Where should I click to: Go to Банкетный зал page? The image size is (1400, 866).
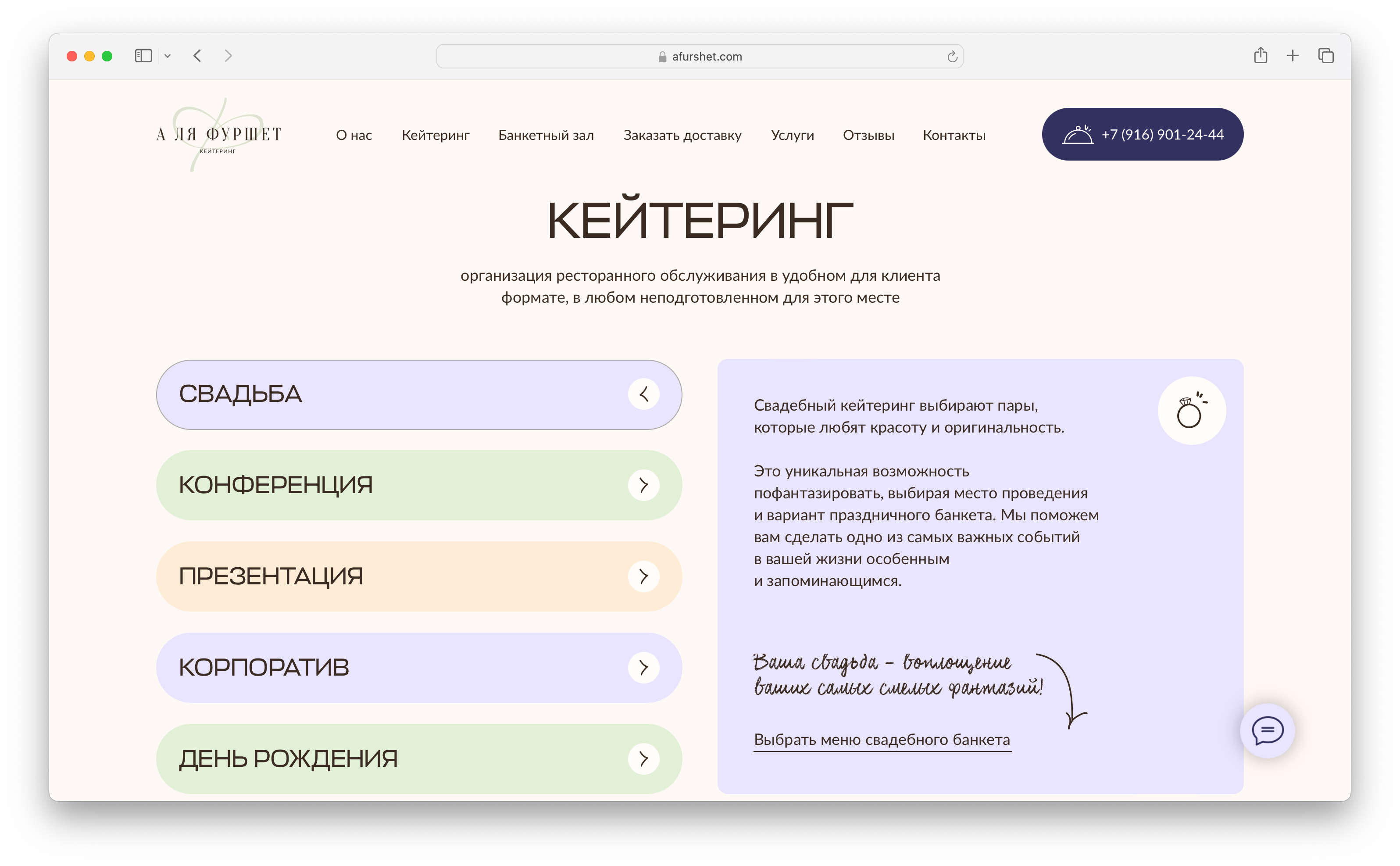pyautogui.click(x=546, y=135)
